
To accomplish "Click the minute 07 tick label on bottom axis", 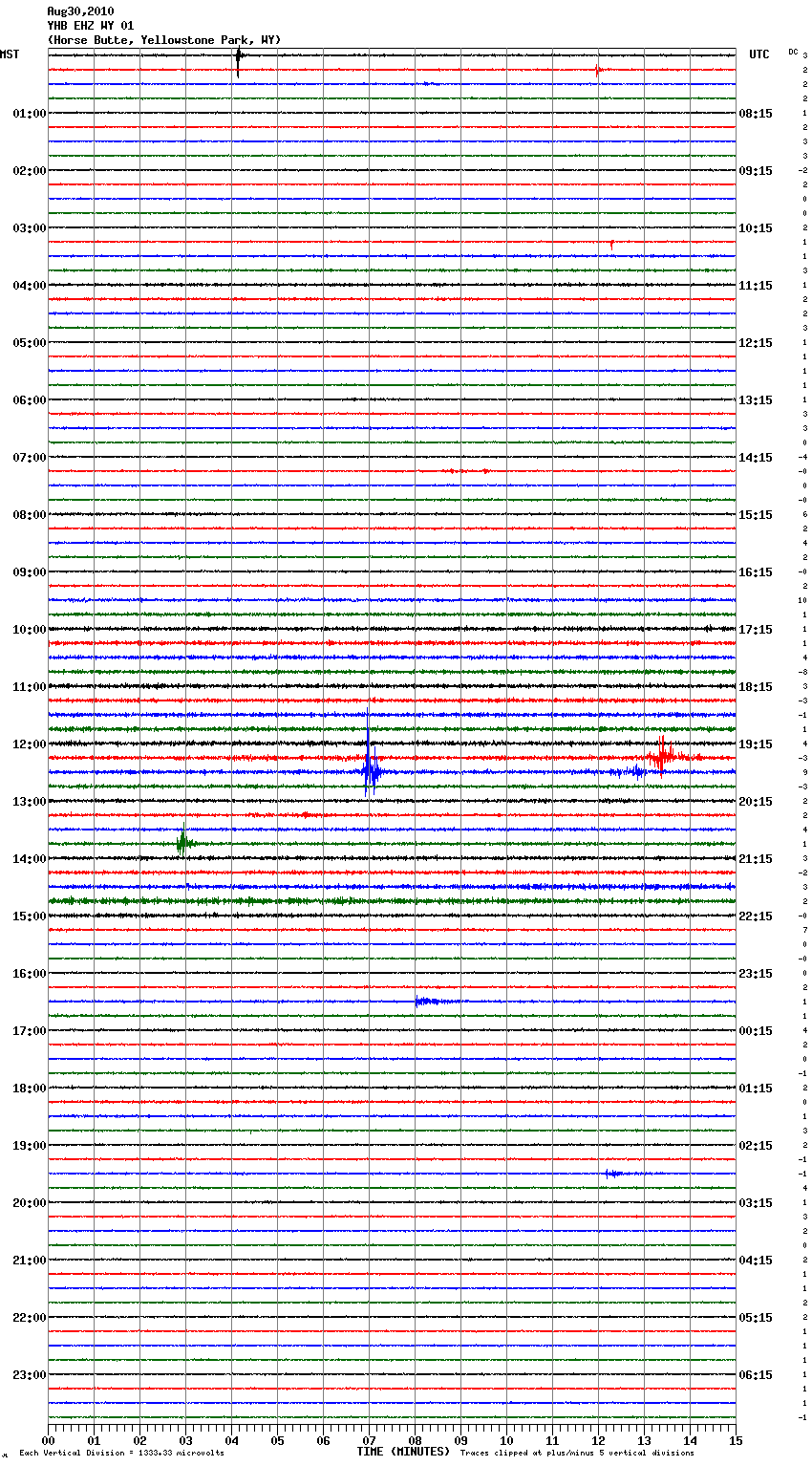I will click(369, 1440).
